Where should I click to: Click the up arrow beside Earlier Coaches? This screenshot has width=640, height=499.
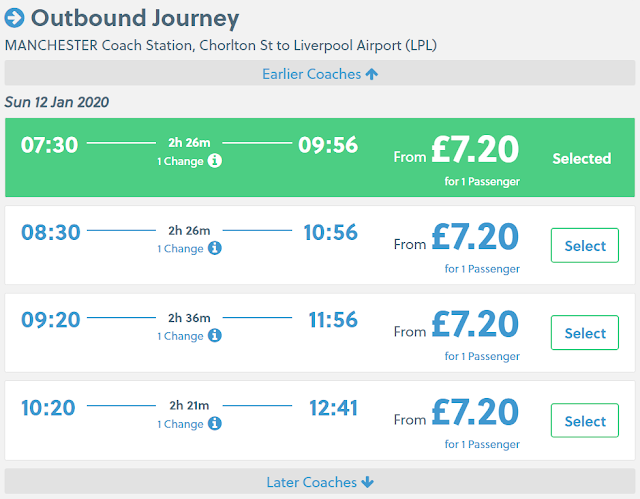click(x=372, y=74)
